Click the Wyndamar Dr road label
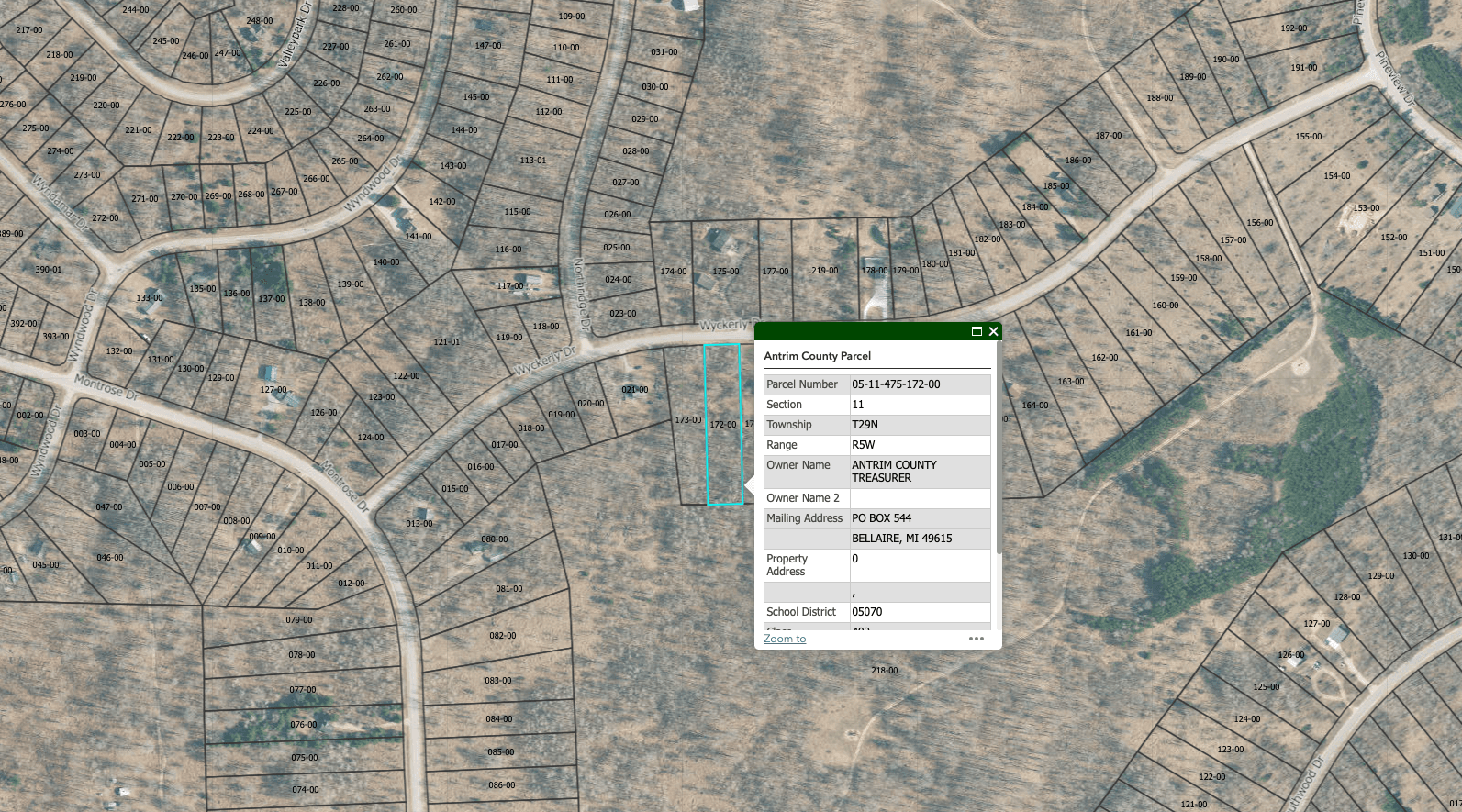The height and width of the screenshot is (812, 1462). 59,202
